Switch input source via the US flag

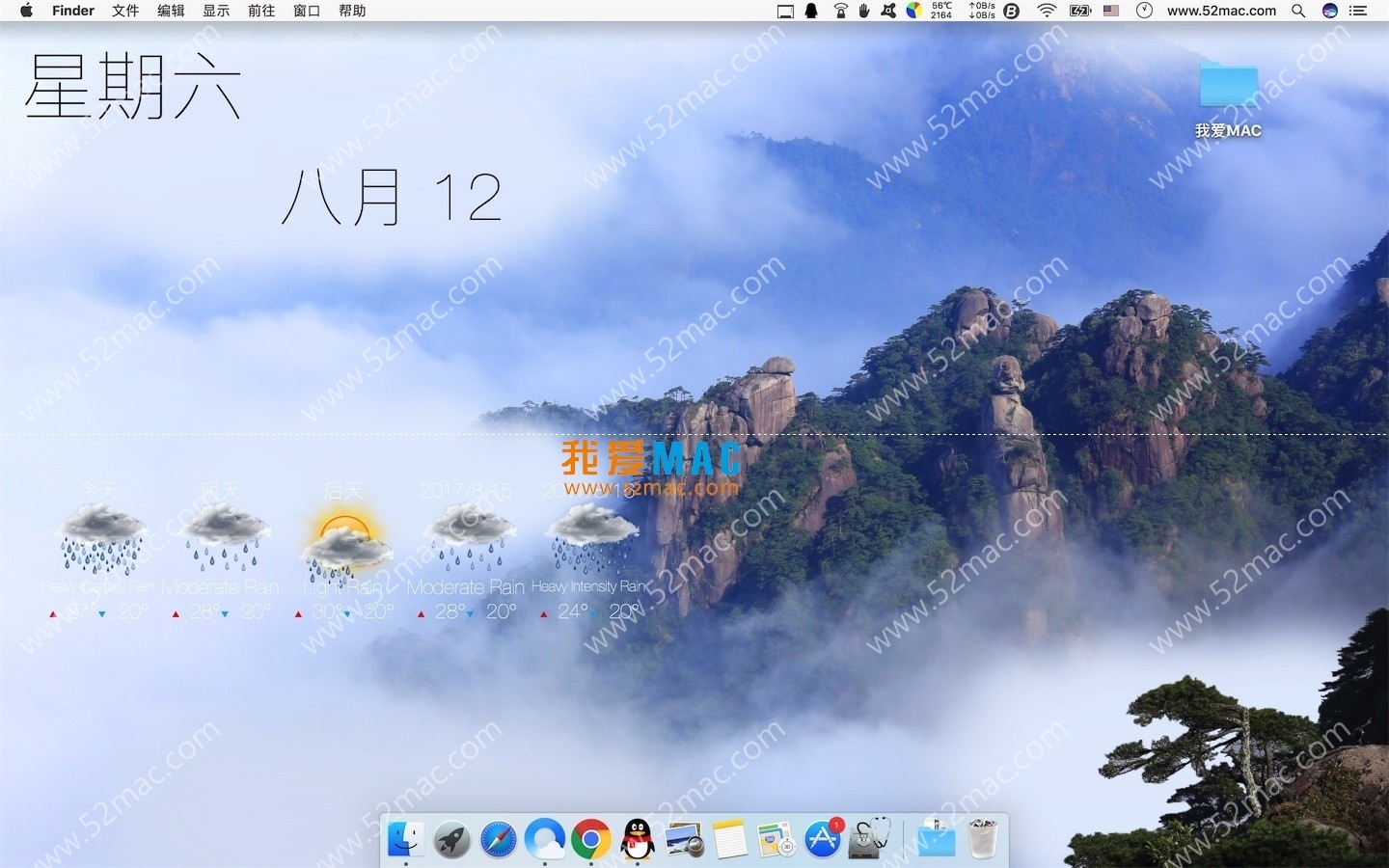pos(1110,11)
